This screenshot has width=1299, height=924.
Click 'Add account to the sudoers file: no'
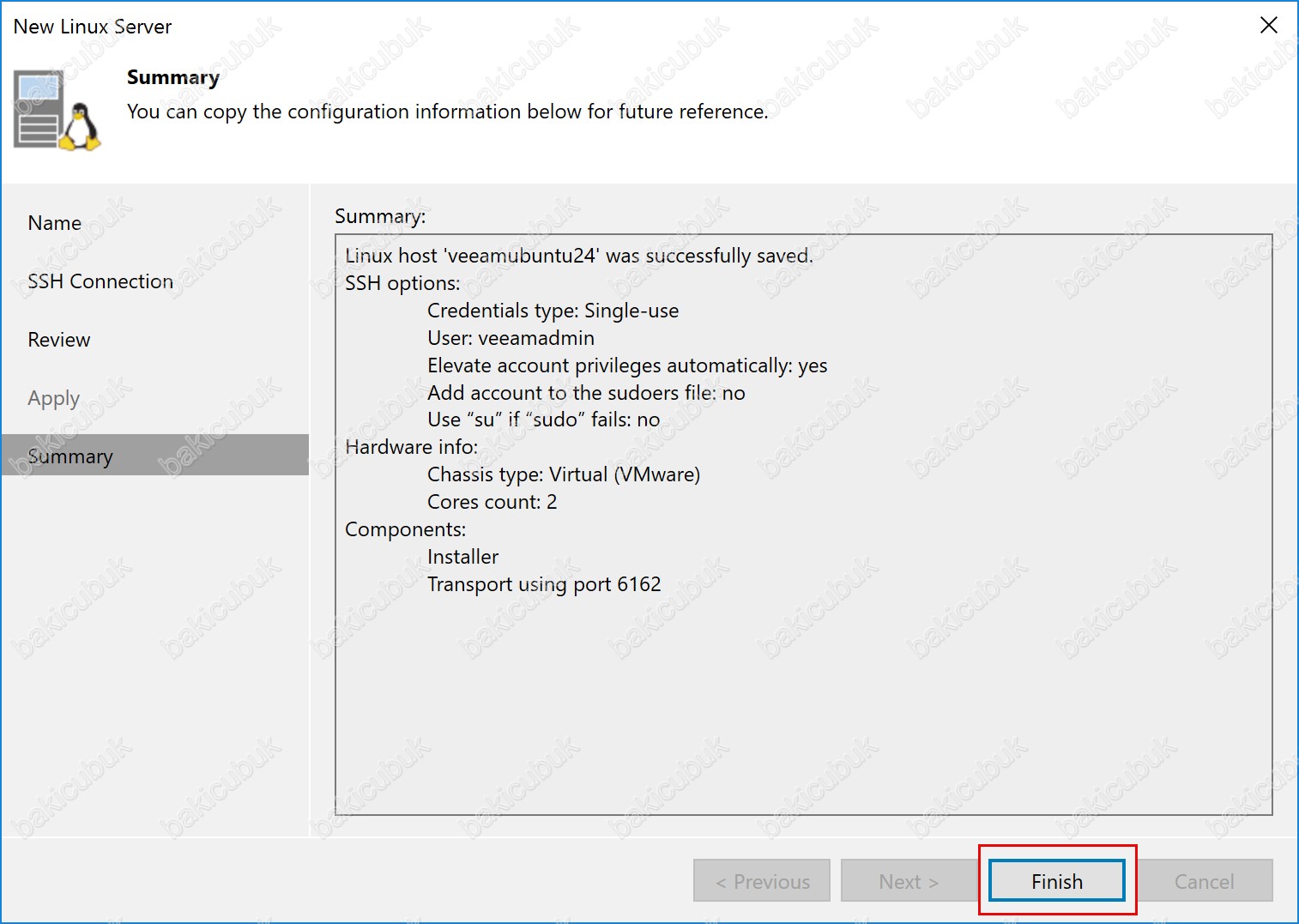tap(586, 393)
